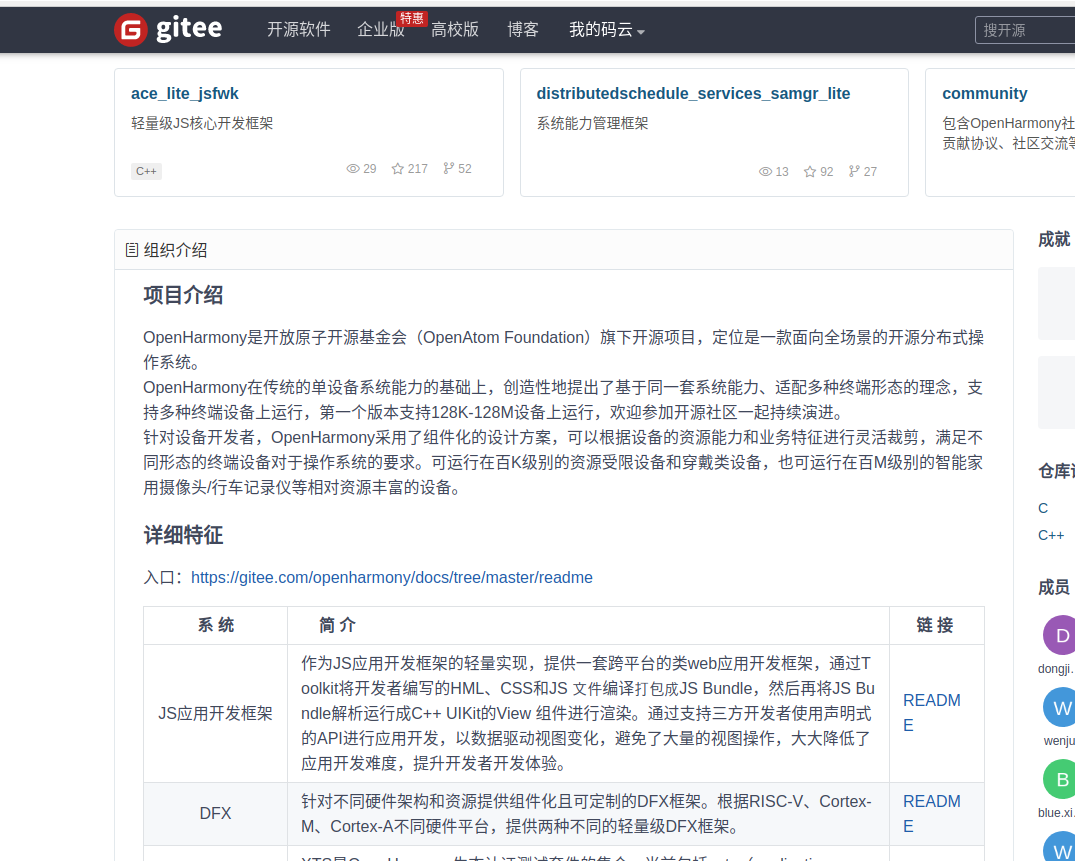Open the purple D member avatar
This screenshot has height=861, width=1075.
(1060, 635)
